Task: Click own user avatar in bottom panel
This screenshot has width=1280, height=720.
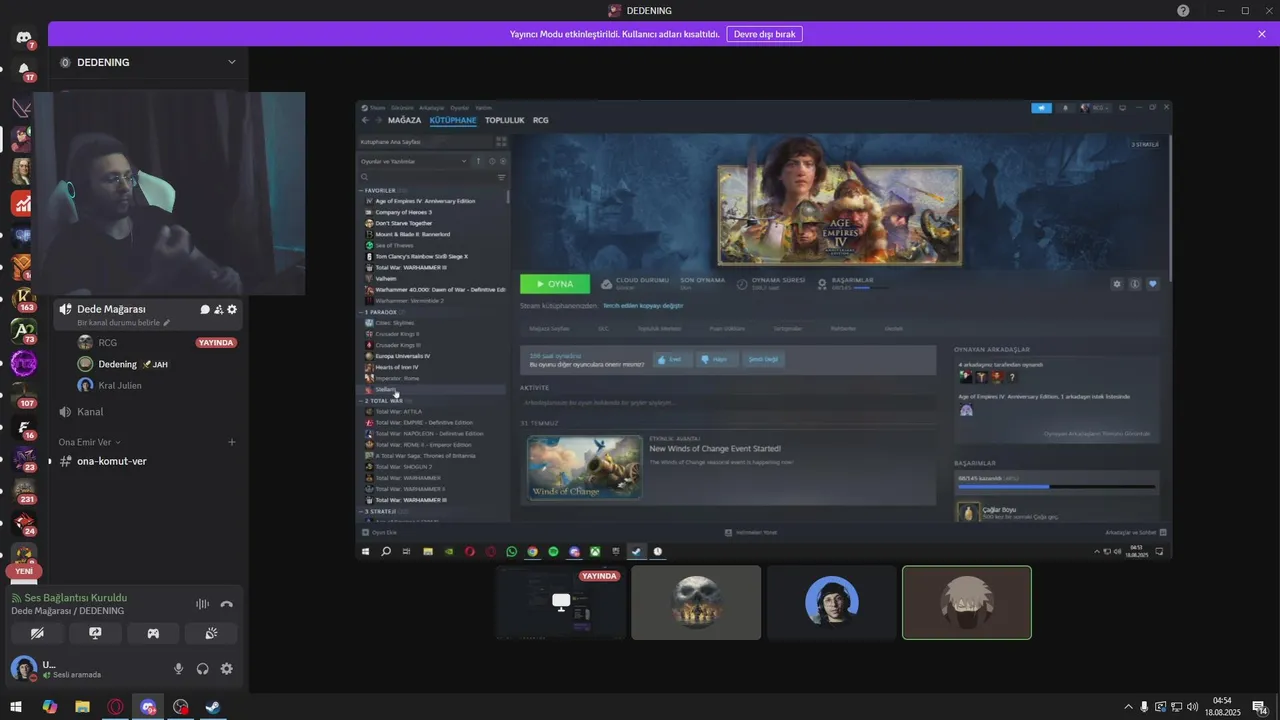Action: (x=23, y=668)
